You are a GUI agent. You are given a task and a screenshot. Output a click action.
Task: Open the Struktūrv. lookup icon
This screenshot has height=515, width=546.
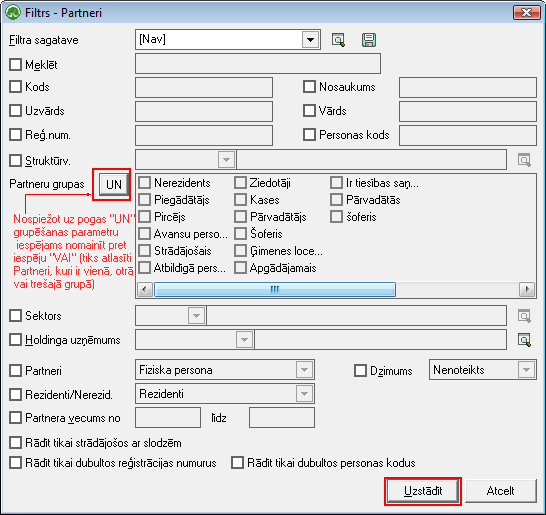tap(524, 160)
